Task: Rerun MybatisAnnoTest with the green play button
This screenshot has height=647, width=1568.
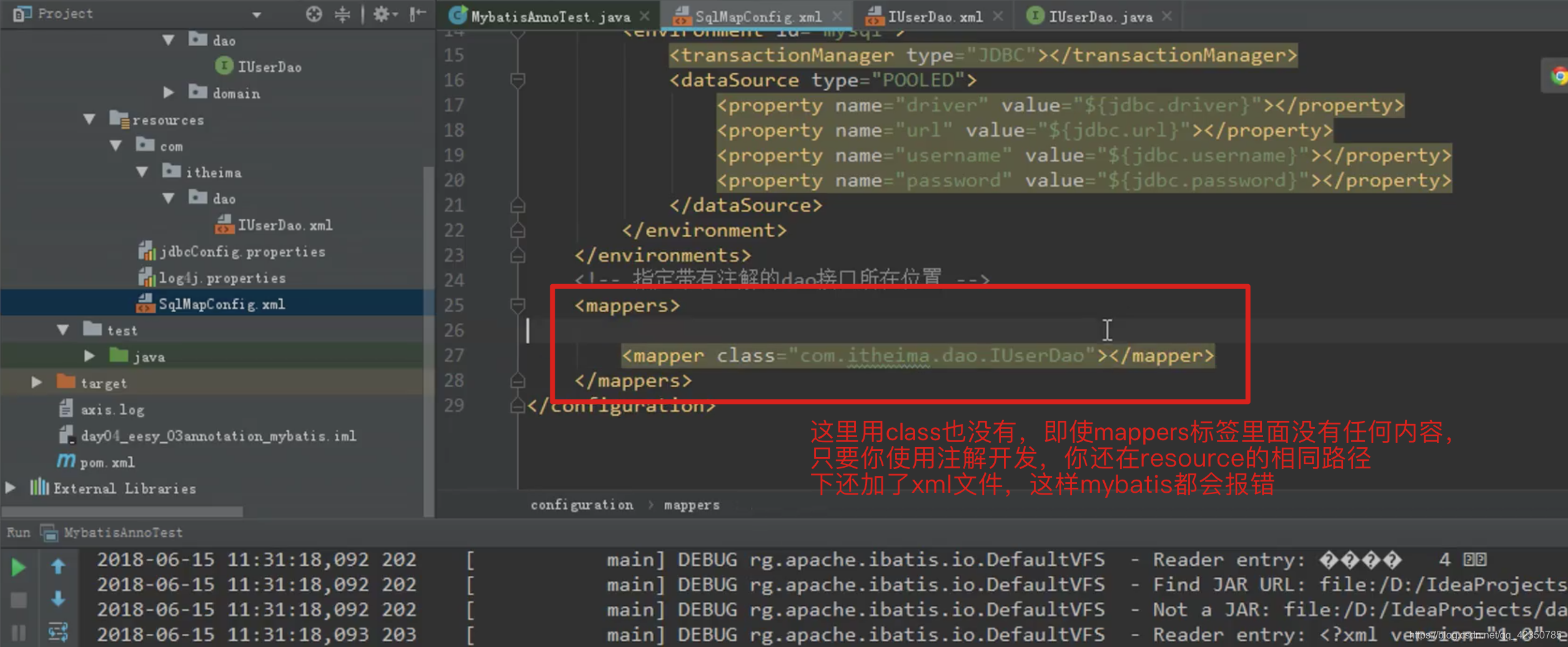Action: click(x=19, y=567)
